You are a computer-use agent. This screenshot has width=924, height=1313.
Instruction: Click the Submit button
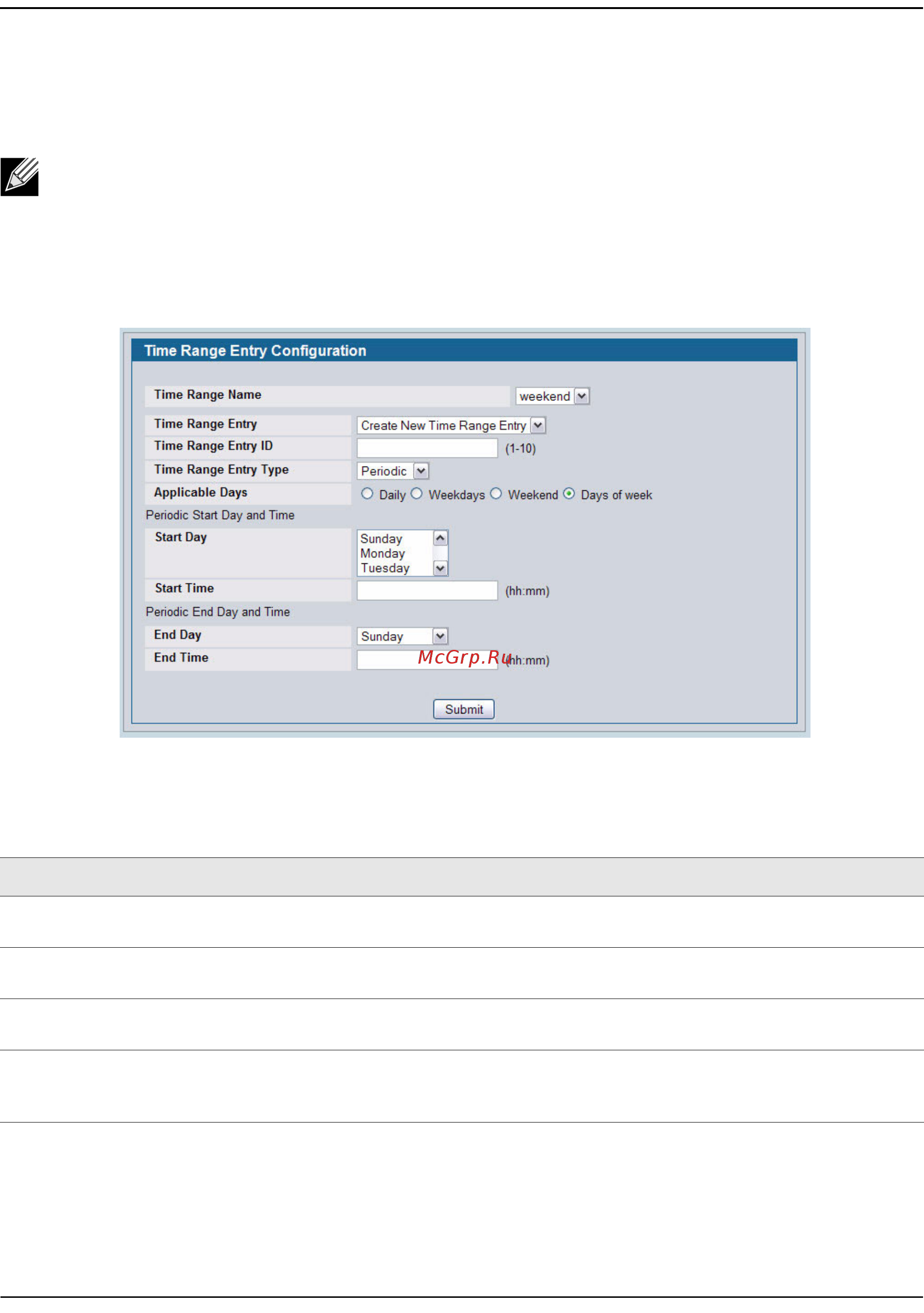point(463,709)
